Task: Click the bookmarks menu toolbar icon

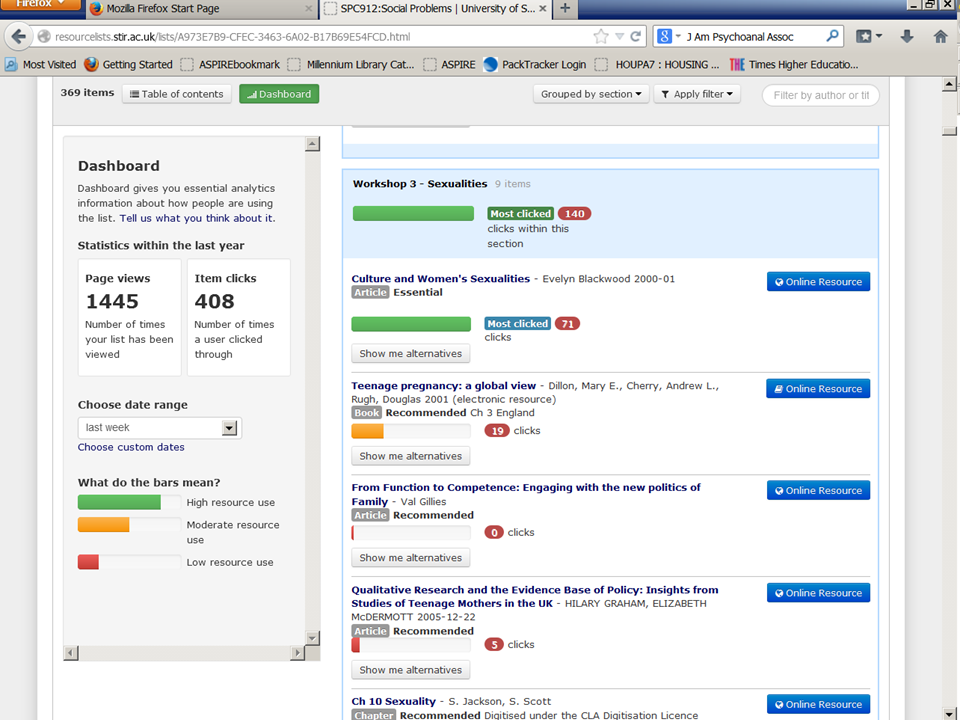Action: [868, 37]
